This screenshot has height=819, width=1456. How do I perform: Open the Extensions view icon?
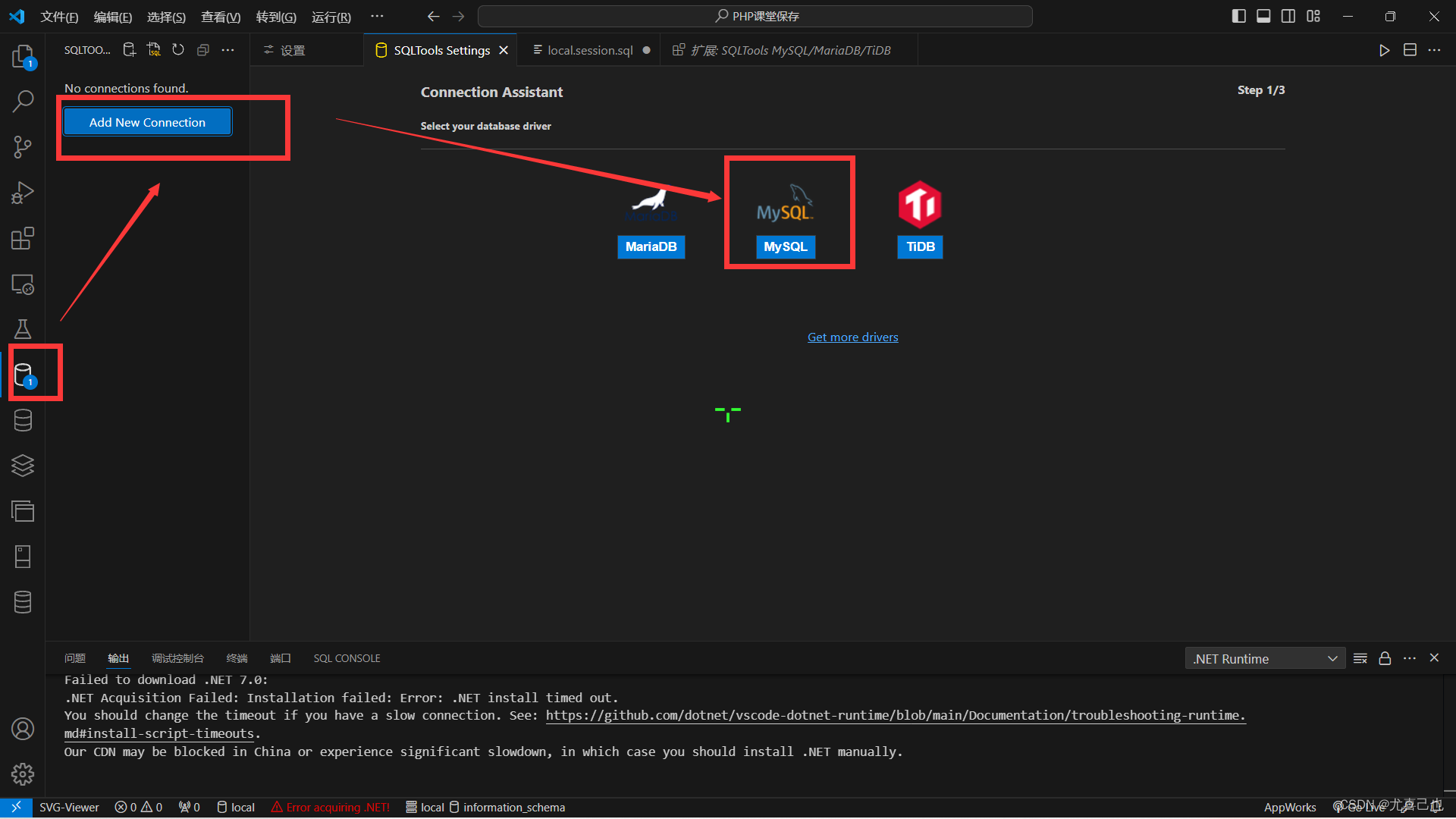pos(23,239)
